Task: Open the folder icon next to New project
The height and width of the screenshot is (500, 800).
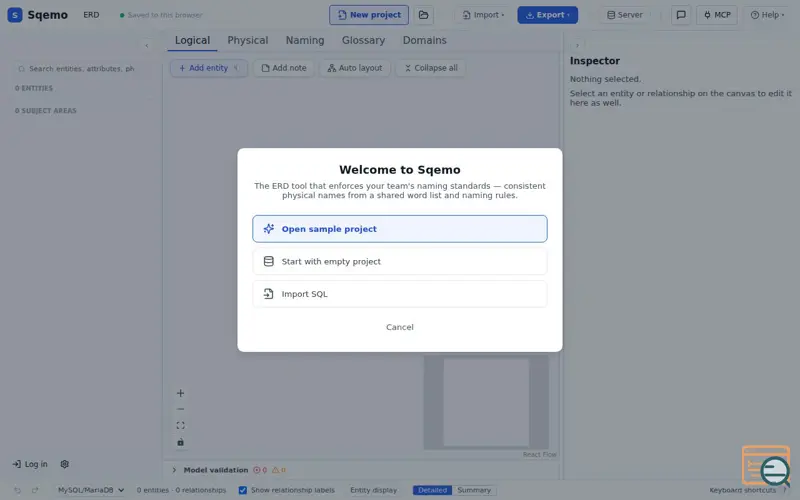Action: pyautogui.click(x=423, y=15)
